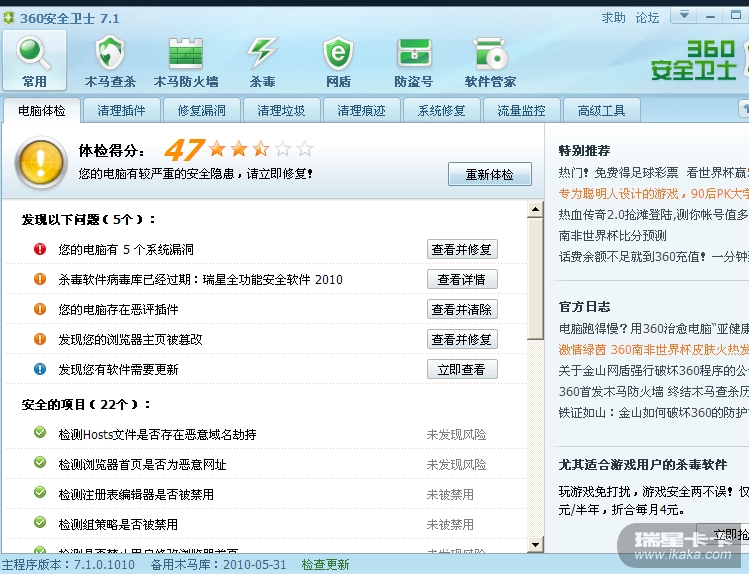749x574 pixels.
Task: Click red alert icon for 系统漏洞 row
Action: 40,249
